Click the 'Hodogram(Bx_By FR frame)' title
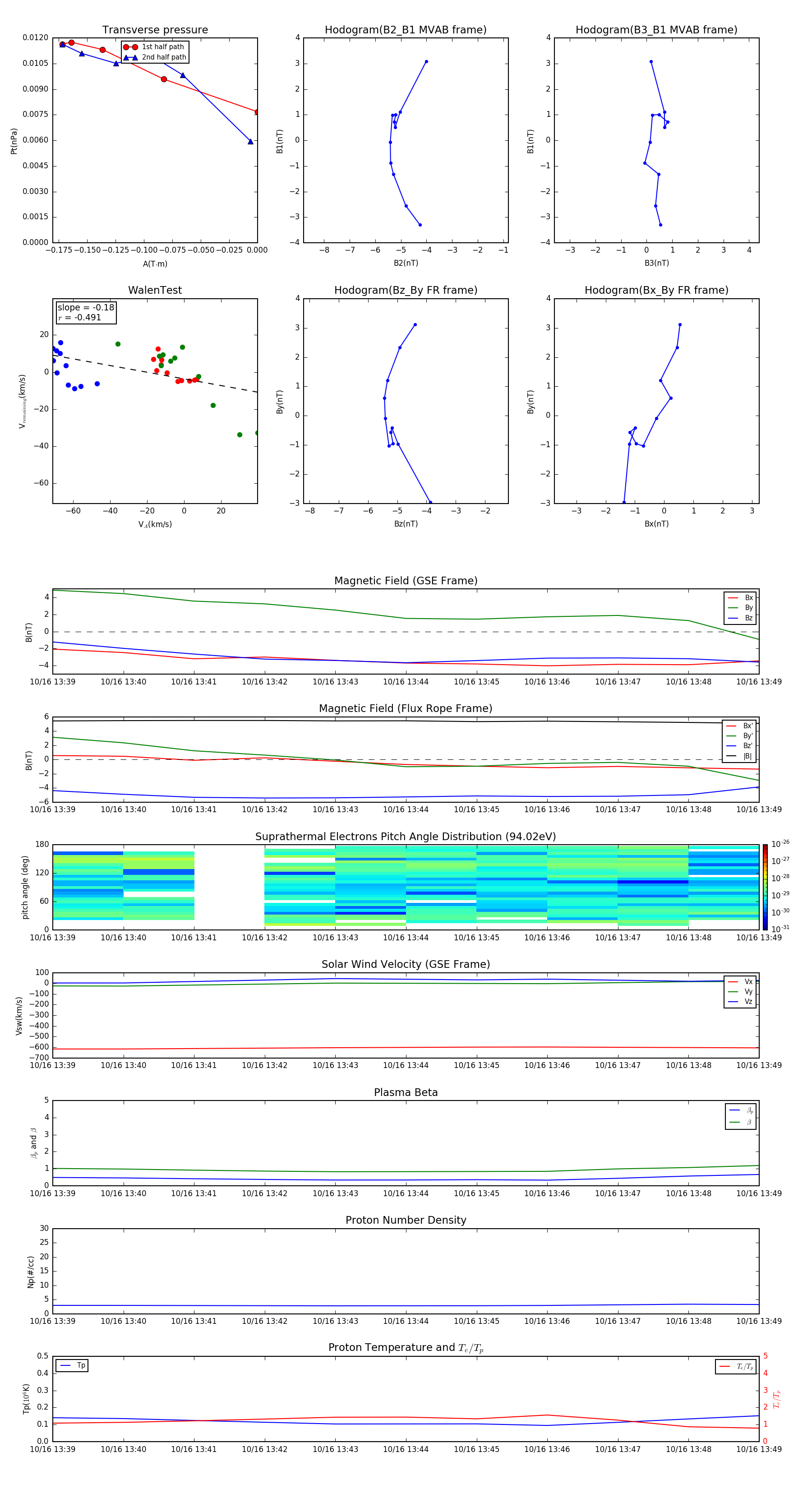Screen dimensions: 812x1489 [656, 290]
